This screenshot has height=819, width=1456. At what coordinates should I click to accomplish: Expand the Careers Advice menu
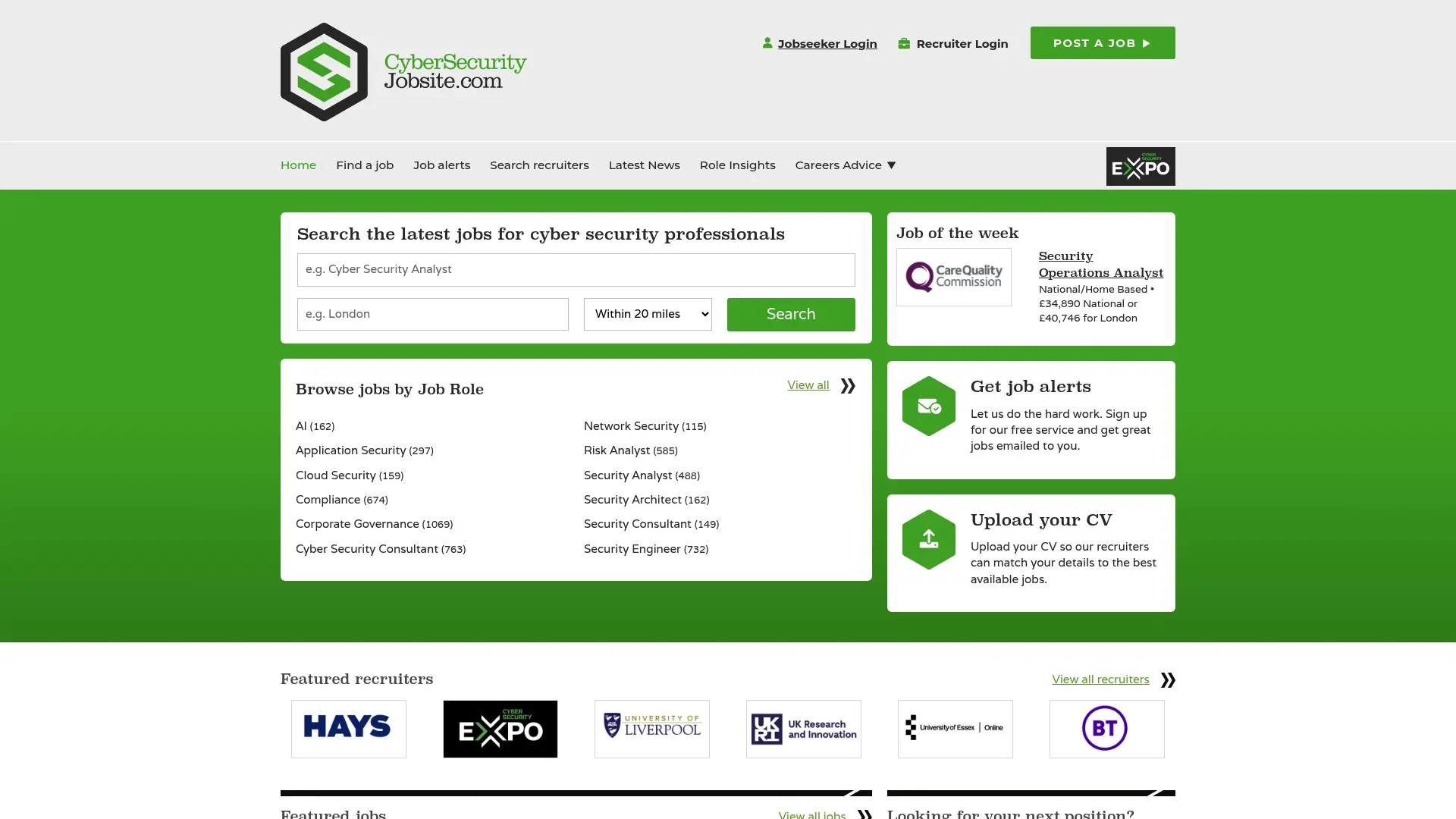[x=846, y=165]
